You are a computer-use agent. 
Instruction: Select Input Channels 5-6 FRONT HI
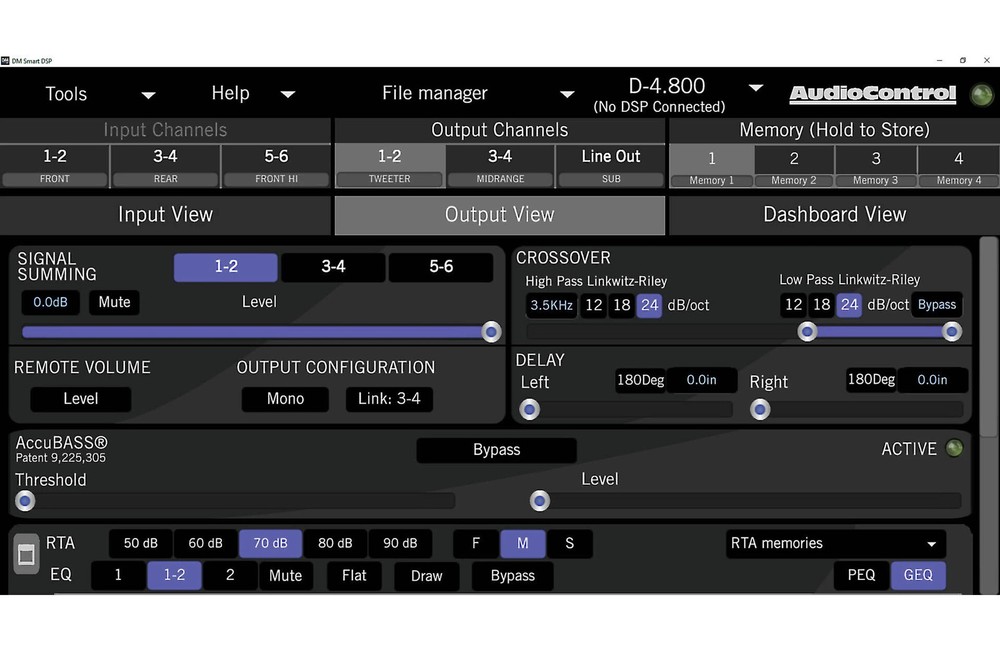276,166
